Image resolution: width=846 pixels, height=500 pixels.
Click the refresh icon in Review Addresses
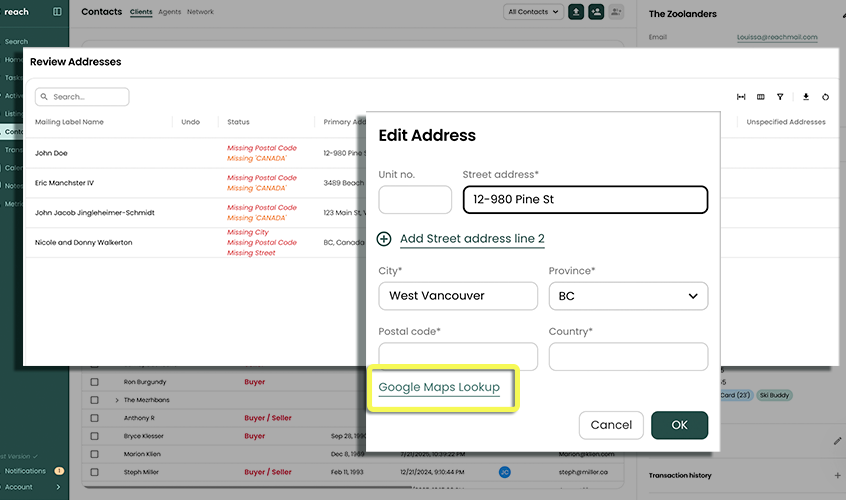[x=825, y=97]
